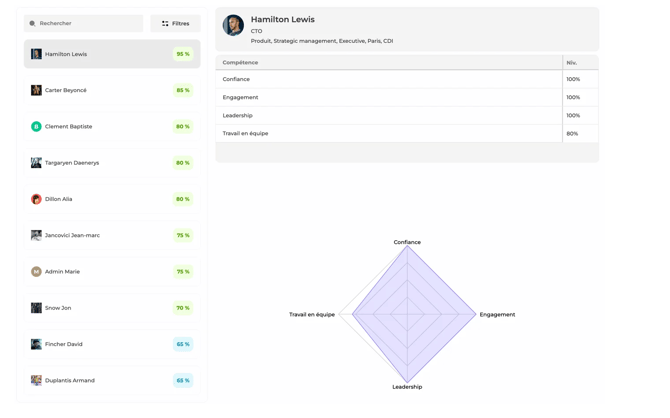Screen dimensions: 670x418
Task: Click the large Hamilton Lewis profile photo
Action: 233,26
